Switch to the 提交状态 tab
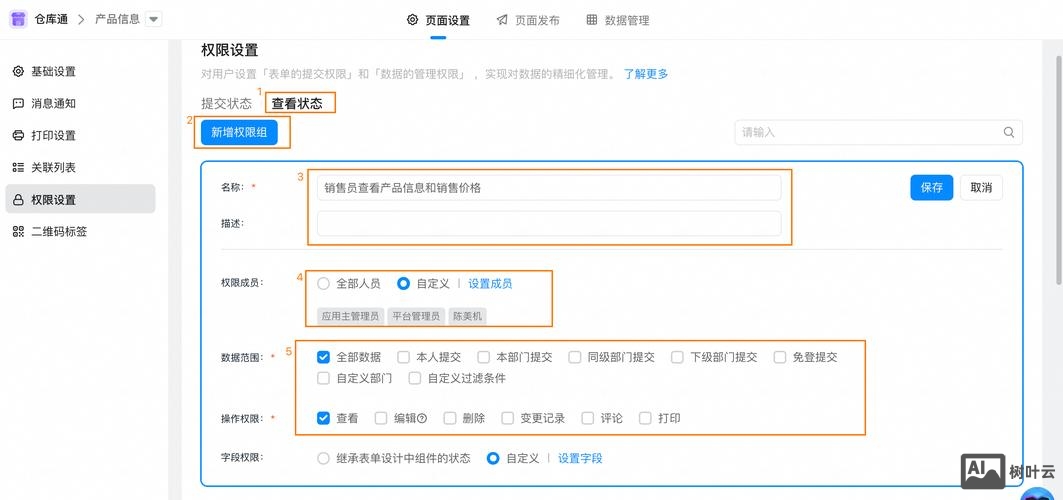Screen dimensions: 1063x500 click(x=226, y=104)
